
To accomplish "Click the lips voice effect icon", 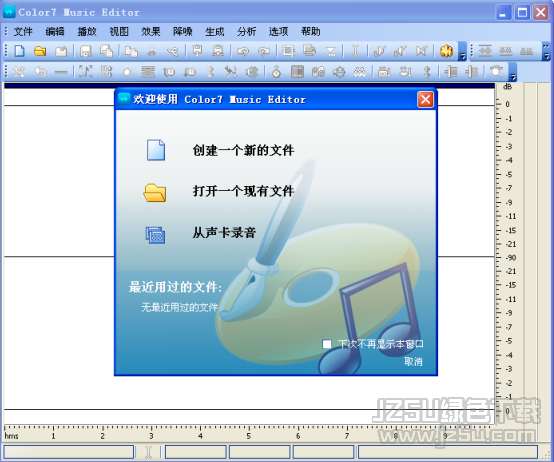I will [x=405, y=72].
